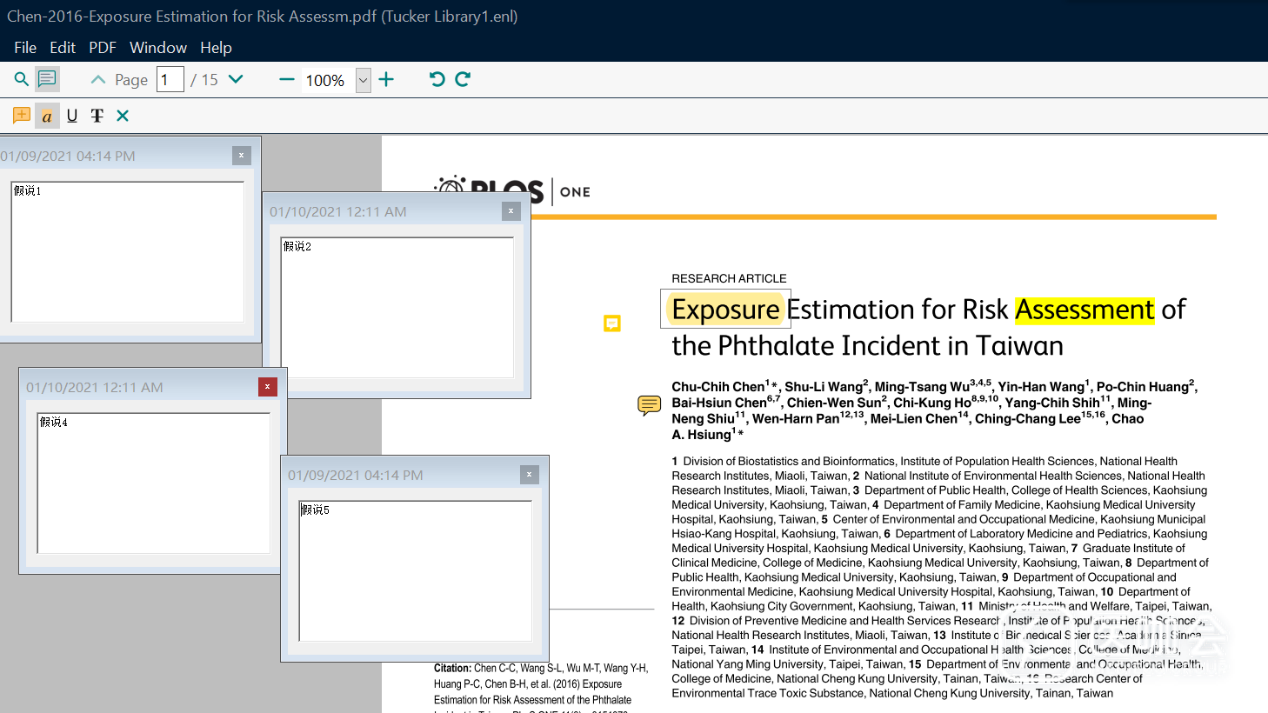Click the teal X annotation tool
The image size is (1268, 713).
123,116
